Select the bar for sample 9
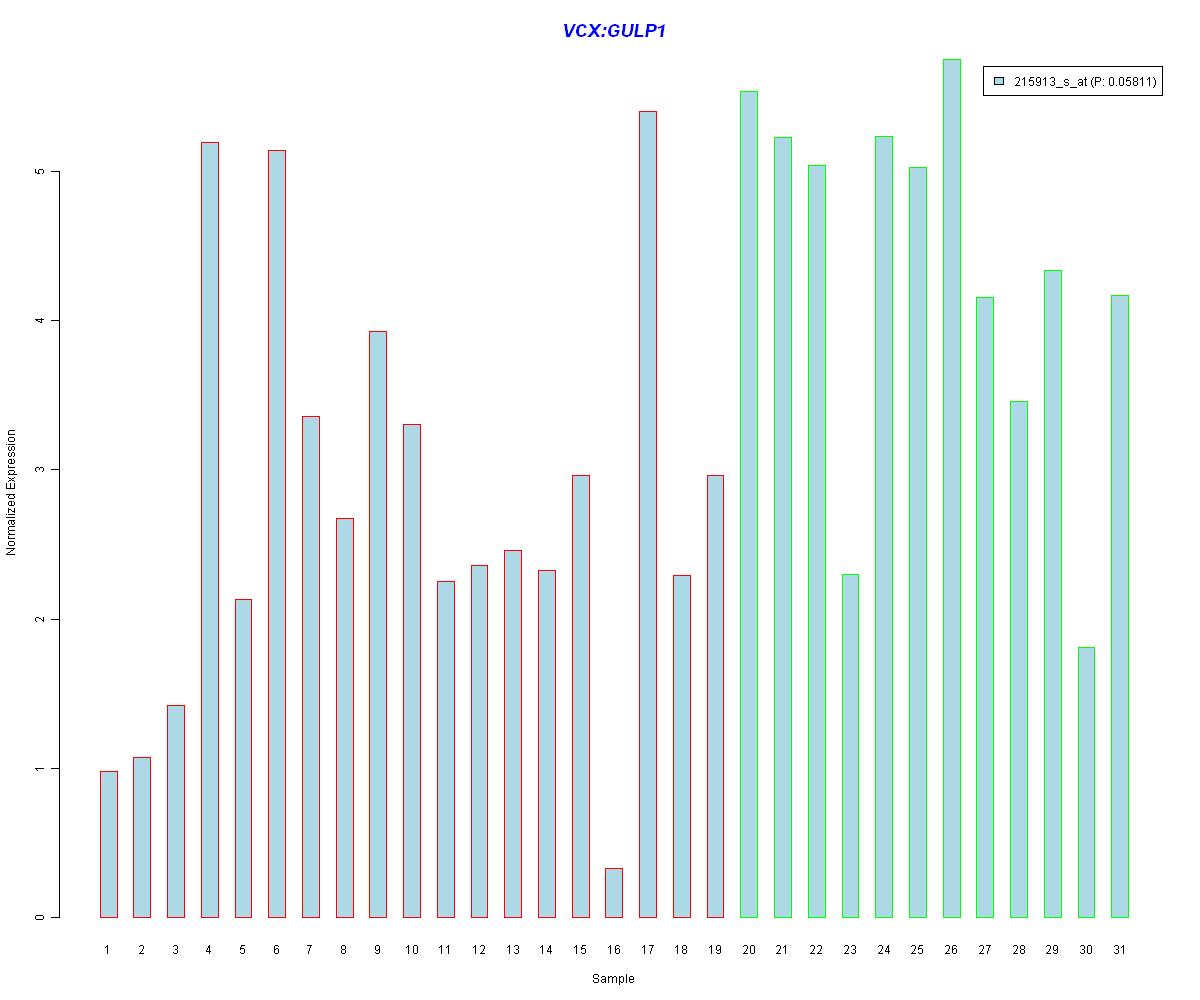 [378, 624]
